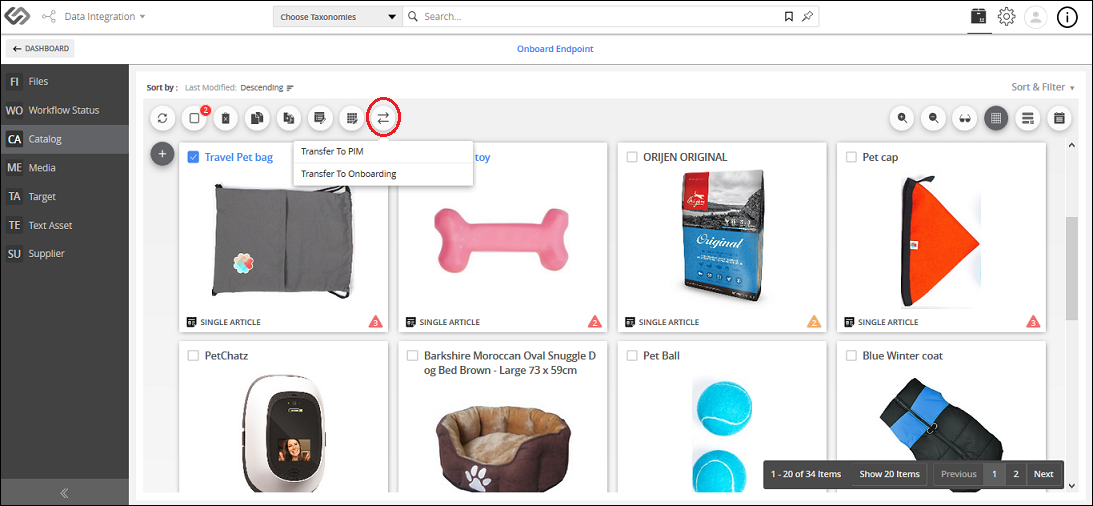Click the vertical scrollbar thumb
This screenshot has width=1093, height=506.
coord(1072,268)
